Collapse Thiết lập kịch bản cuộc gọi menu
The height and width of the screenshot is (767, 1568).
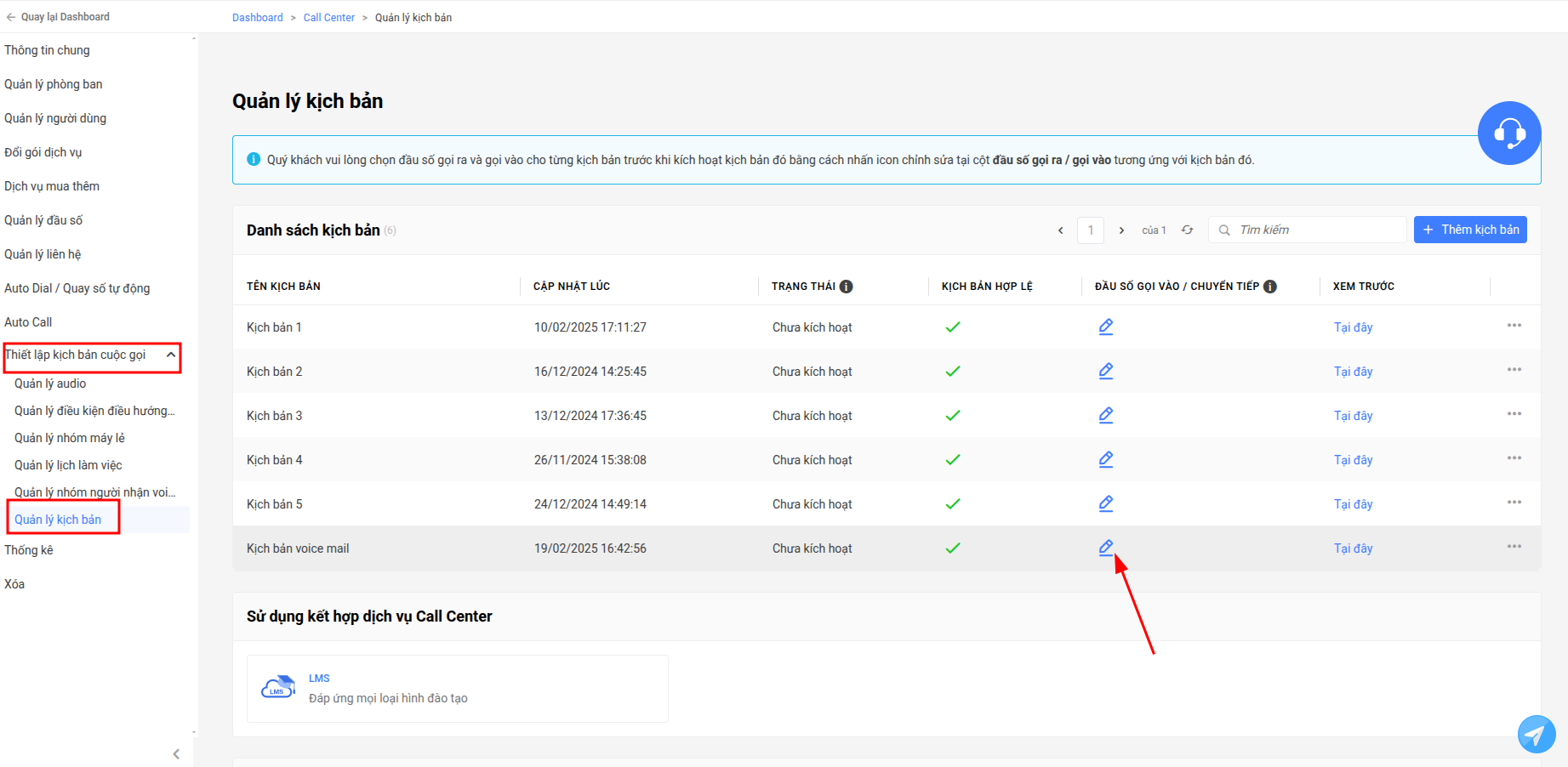tap(171, 355)
